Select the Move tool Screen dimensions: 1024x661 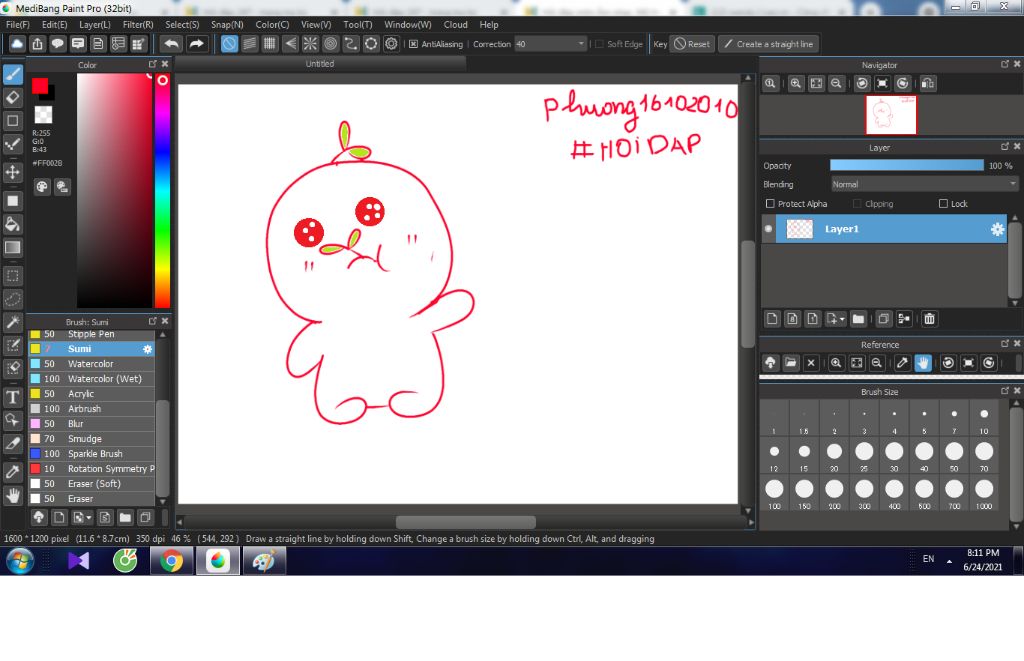[x=12, y=172]
